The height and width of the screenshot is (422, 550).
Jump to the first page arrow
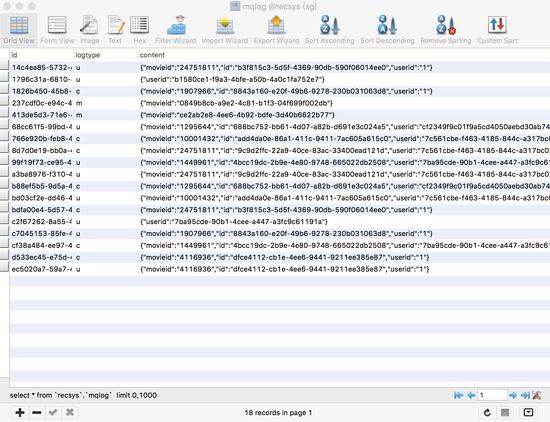pyautogui.click(x=458, y=395)
